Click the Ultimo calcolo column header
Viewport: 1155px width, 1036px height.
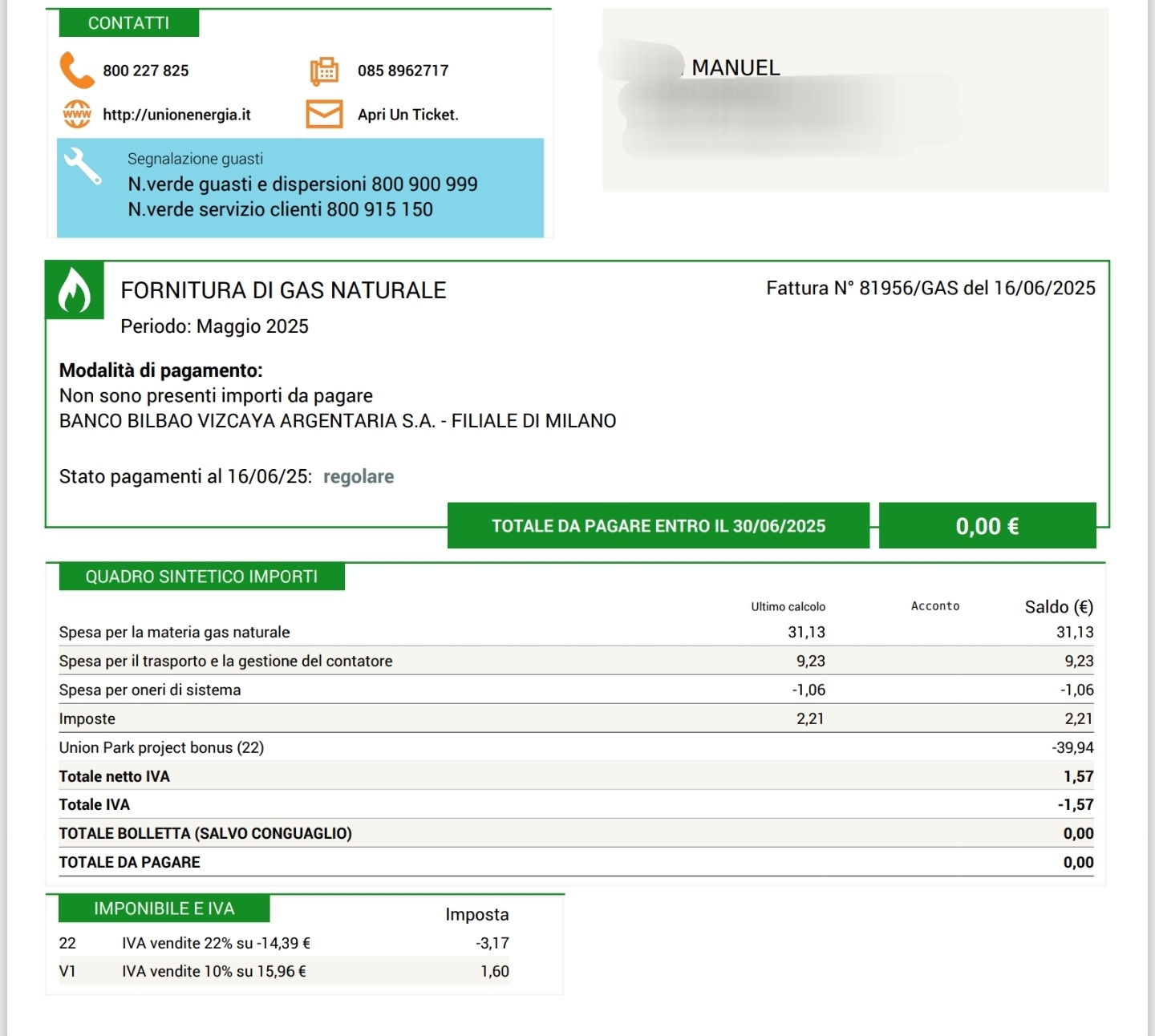pyautogui.click(x=788, y=607)
